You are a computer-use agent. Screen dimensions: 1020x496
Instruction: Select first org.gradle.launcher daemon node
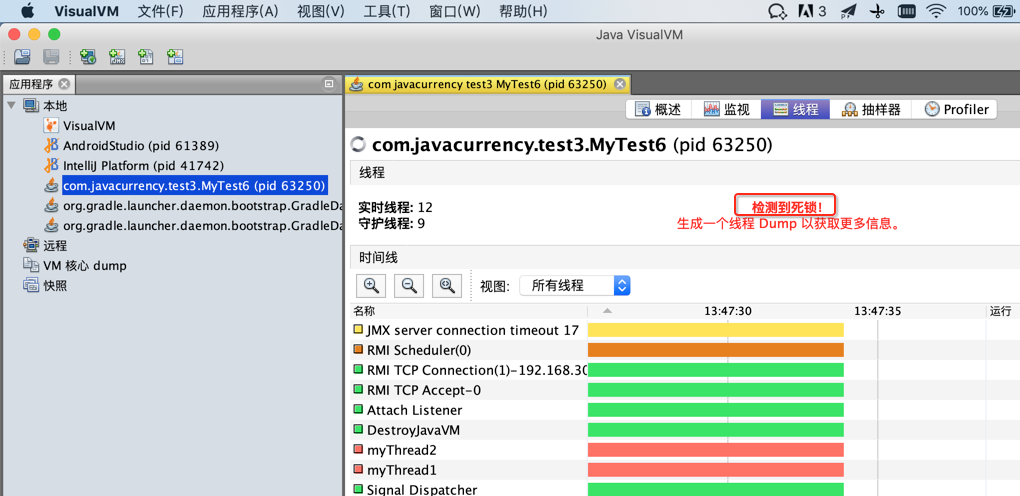202,206
